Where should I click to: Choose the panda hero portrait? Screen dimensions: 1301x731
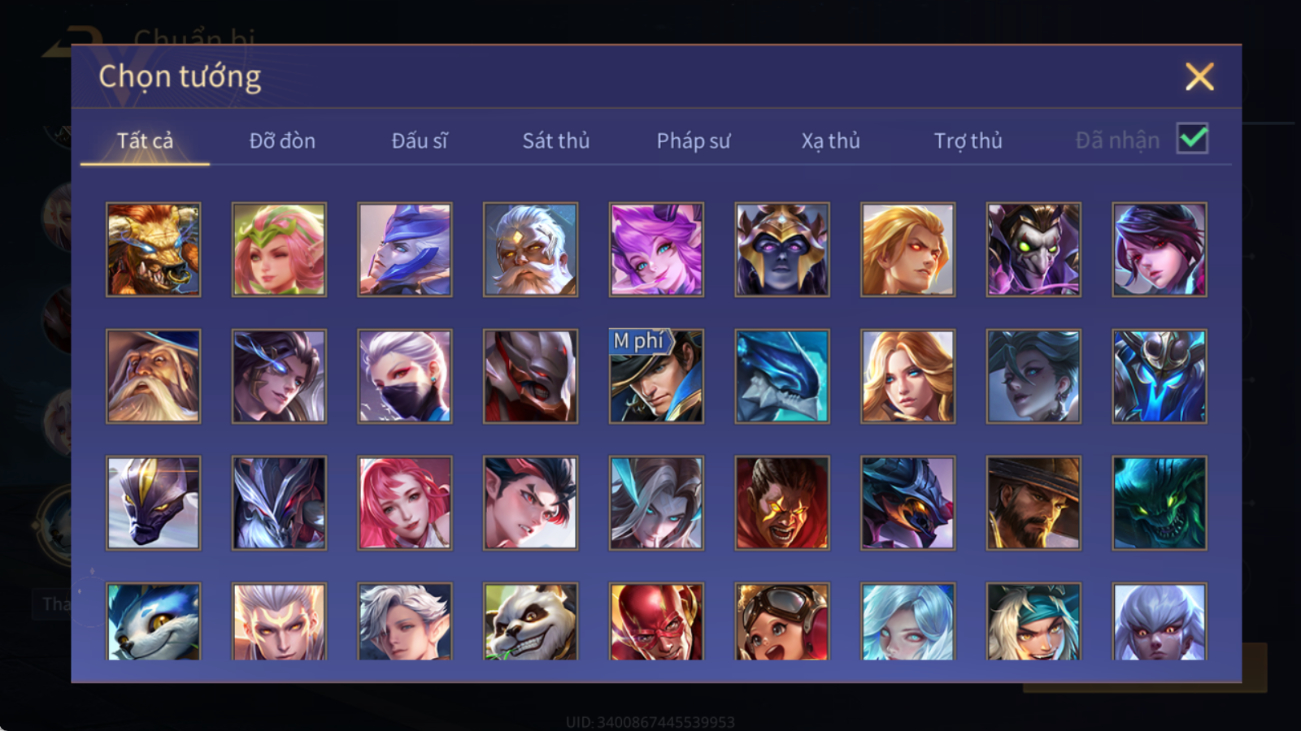(530, 622)
